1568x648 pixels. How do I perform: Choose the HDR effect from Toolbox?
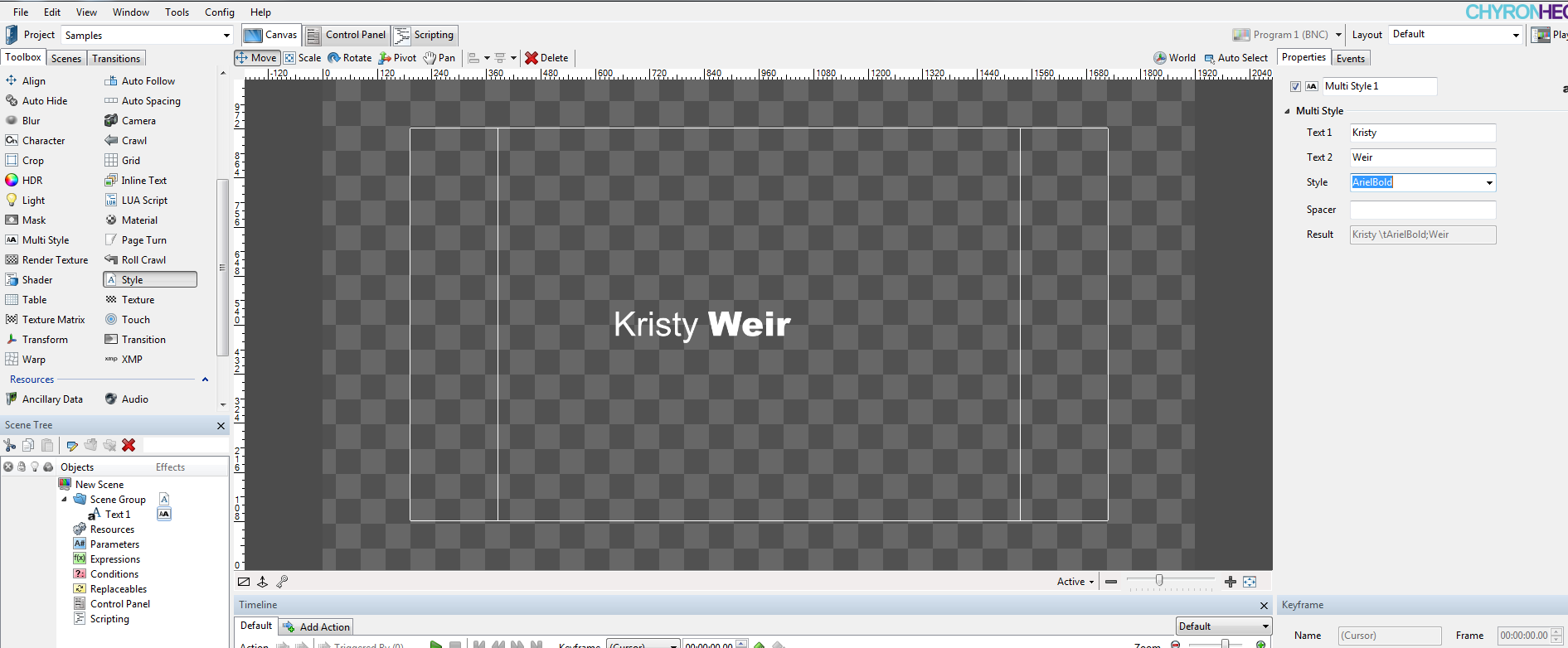(x=32, y=181)
